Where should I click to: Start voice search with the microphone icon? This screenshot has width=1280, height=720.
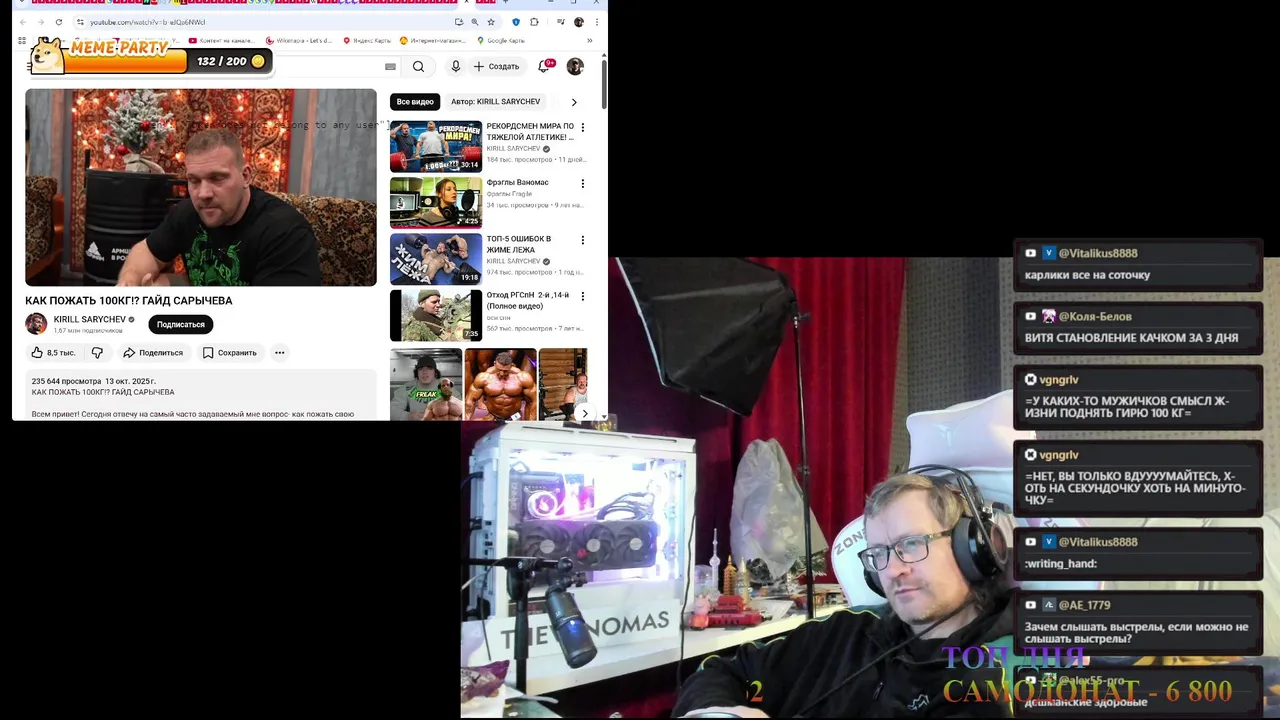click(x=455, y=66)
